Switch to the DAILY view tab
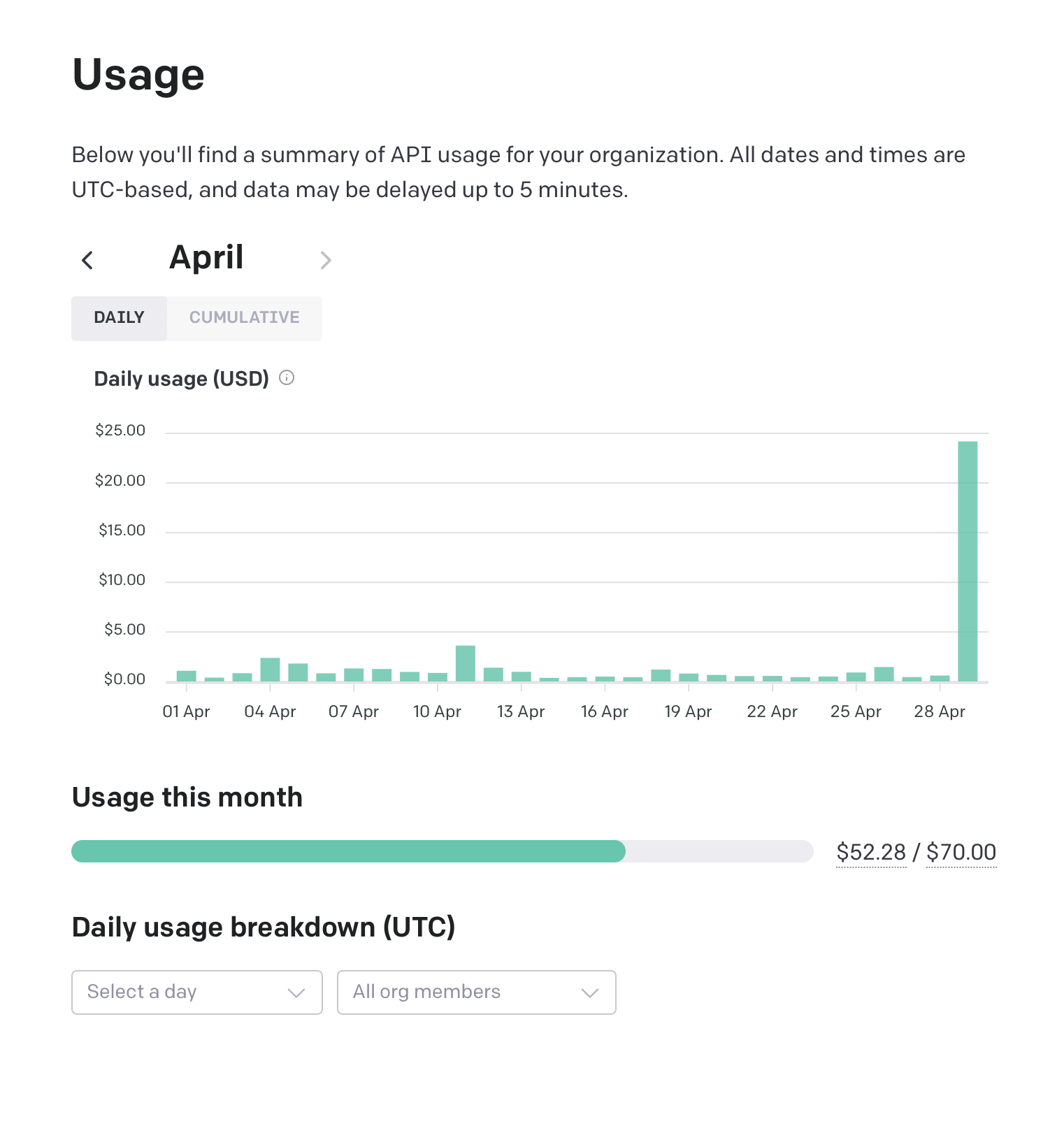This screenshot has width=1064, height=1128. tap(119, 318)
